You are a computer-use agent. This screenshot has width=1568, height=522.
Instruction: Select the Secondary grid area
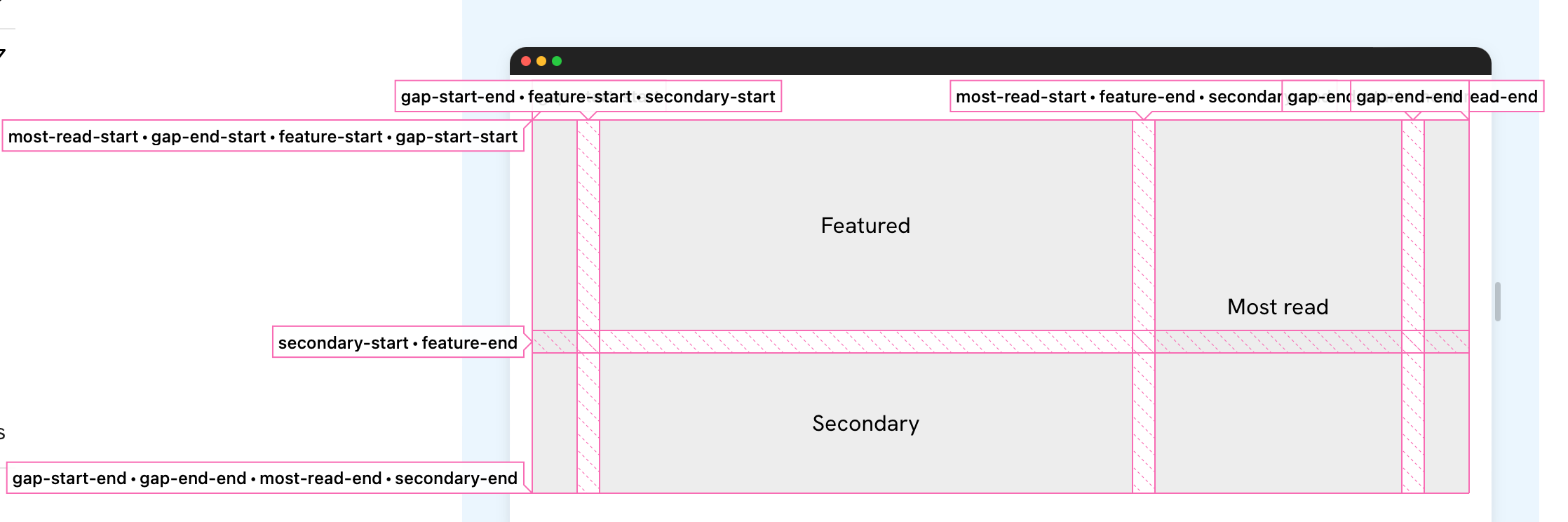pyautogui.click(x=865, y=423)
